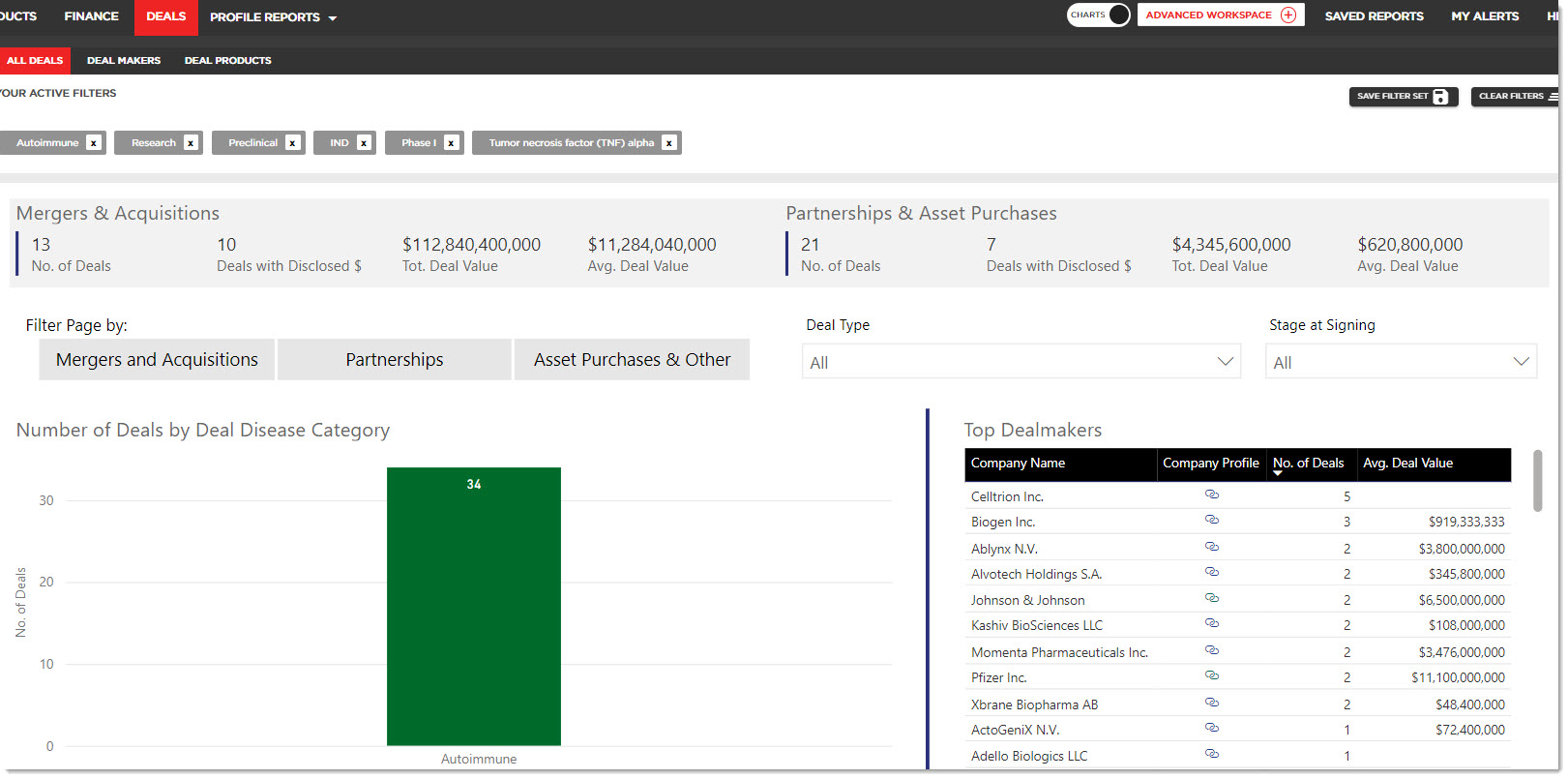This screenshot has width=1568, height=779.
Task: Open Kashiv BioSciences LLC profile link icon
Action: point(1211,624)
